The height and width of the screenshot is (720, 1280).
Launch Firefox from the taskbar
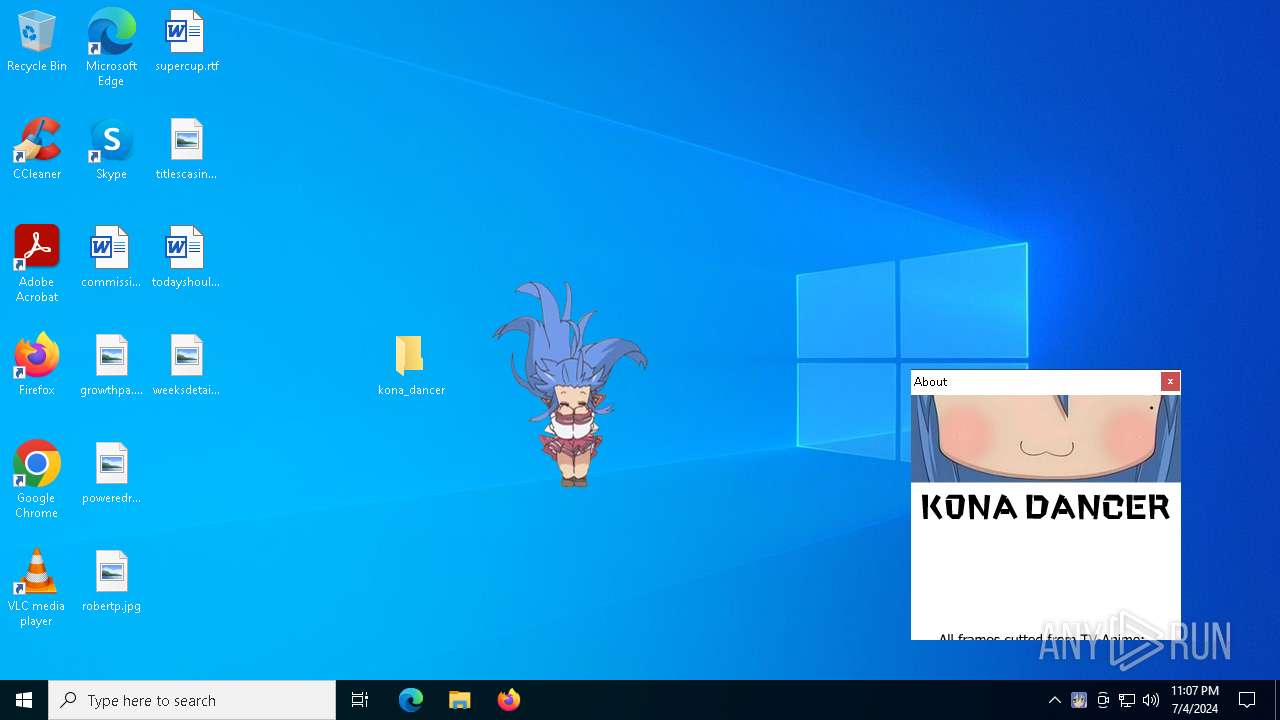(x=509, y=700)
